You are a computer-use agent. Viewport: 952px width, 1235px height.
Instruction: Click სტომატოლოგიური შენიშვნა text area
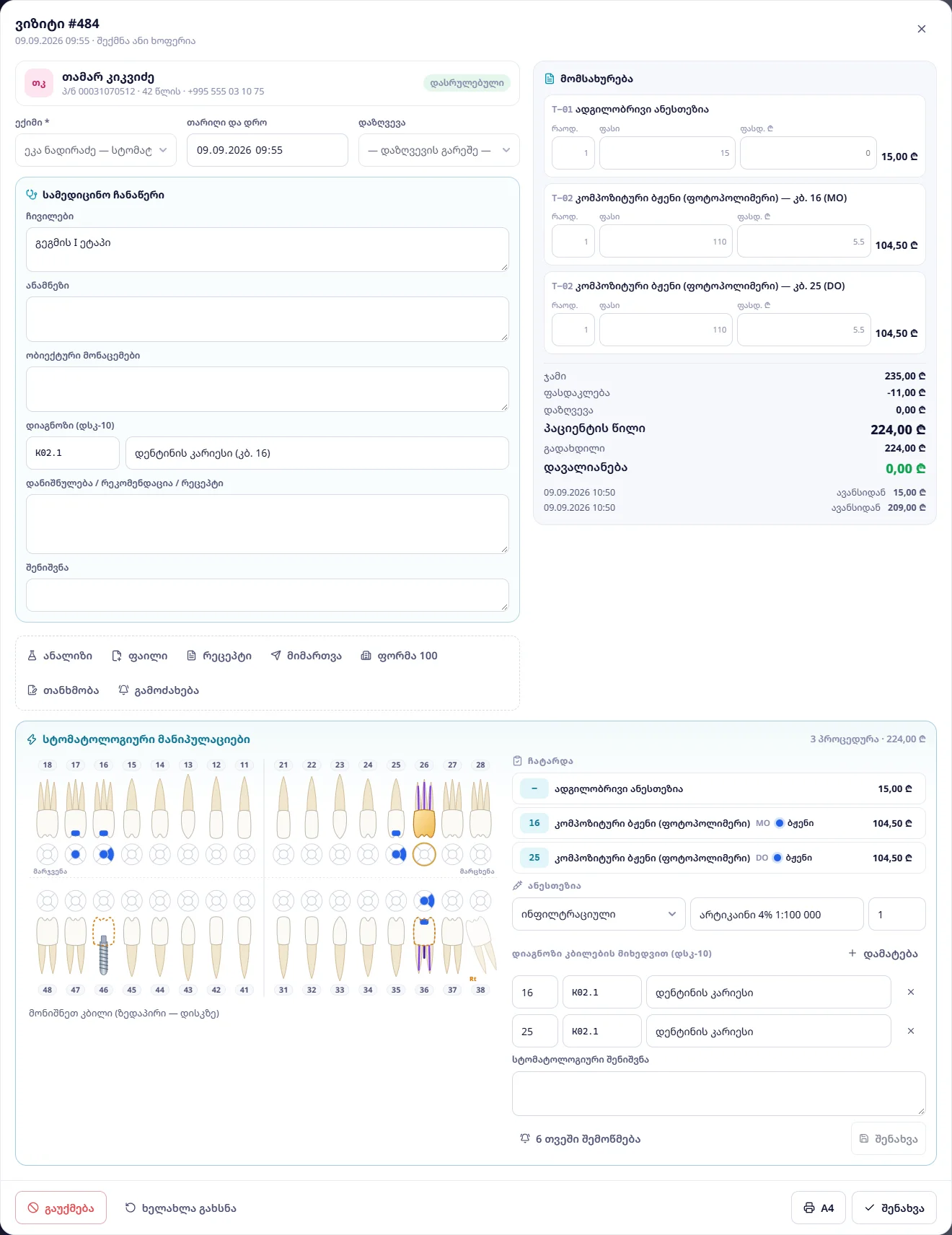pyautogui.click(x=719, y=1094)
